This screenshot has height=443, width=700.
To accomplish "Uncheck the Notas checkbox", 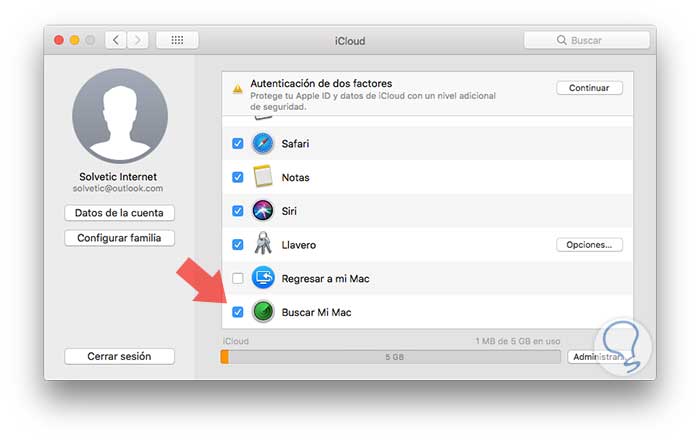I will (x=238, y=177).
